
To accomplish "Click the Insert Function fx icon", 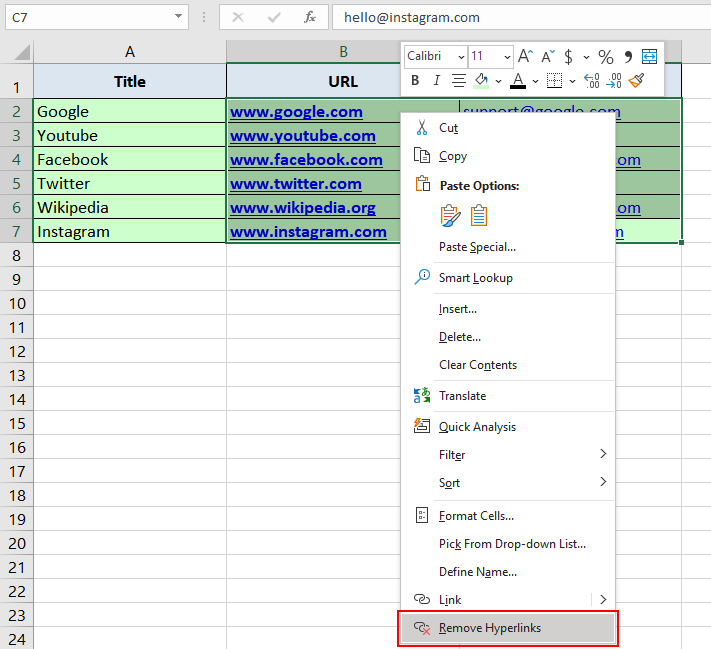I will [x=310, y=17].
